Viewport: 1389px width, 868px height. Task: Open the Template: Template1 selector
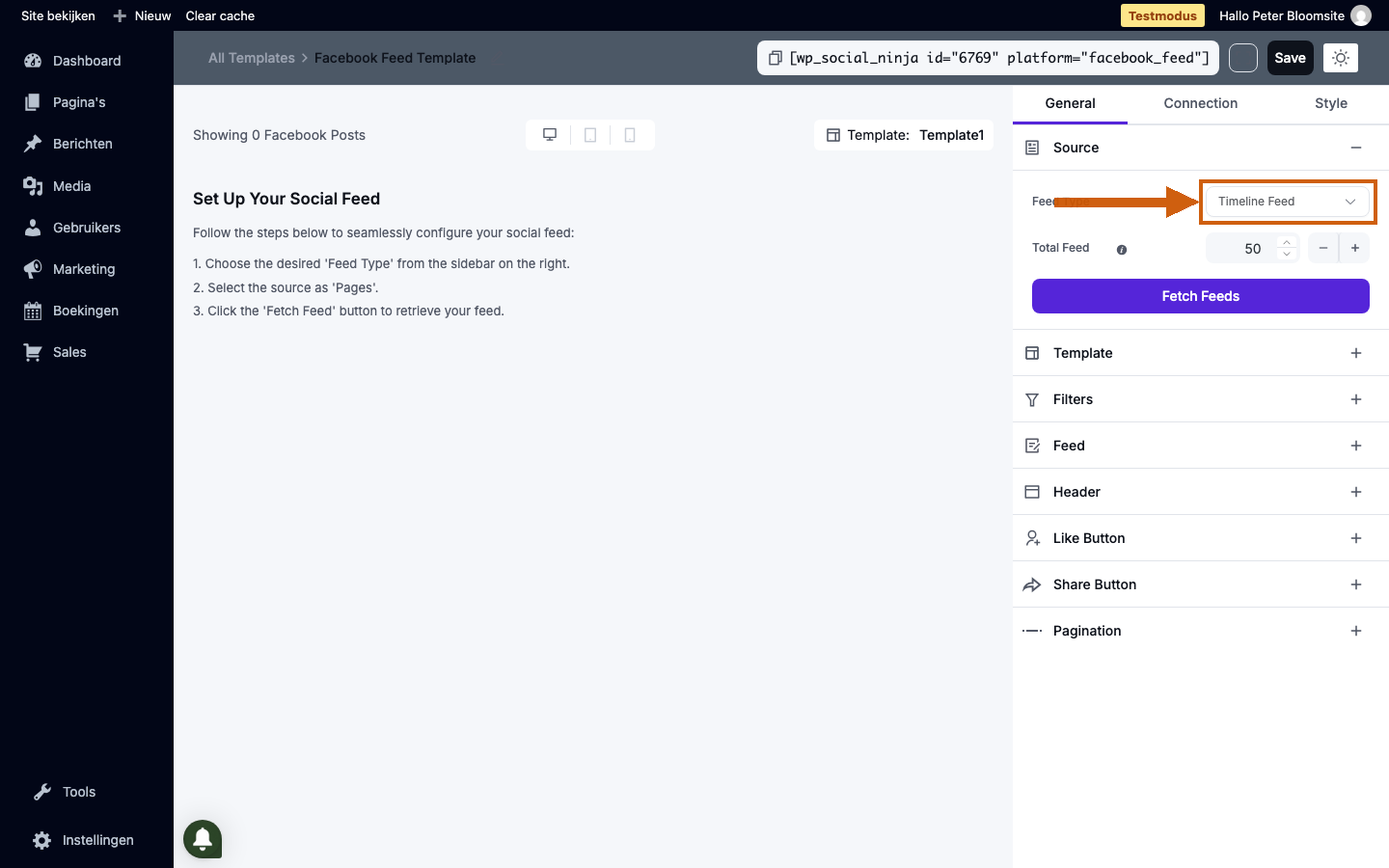click(904, 135)
